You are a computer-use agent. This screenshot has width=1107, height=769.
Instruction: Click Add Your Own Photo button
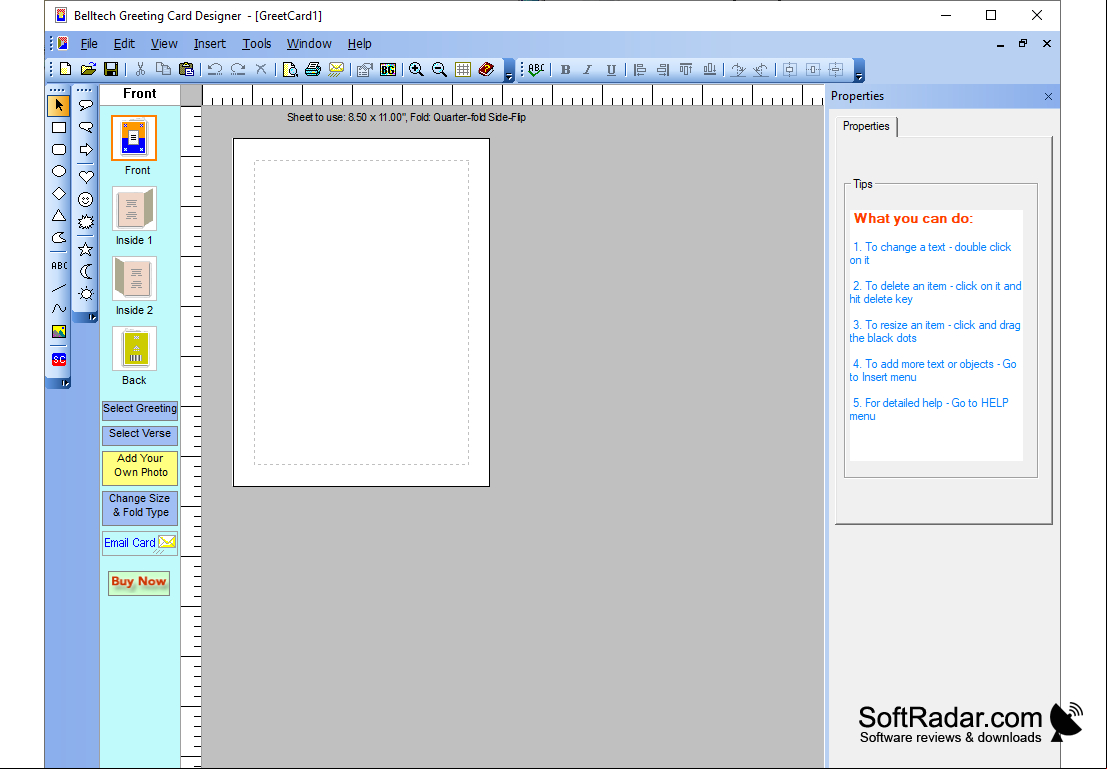[x=140, y=466]
